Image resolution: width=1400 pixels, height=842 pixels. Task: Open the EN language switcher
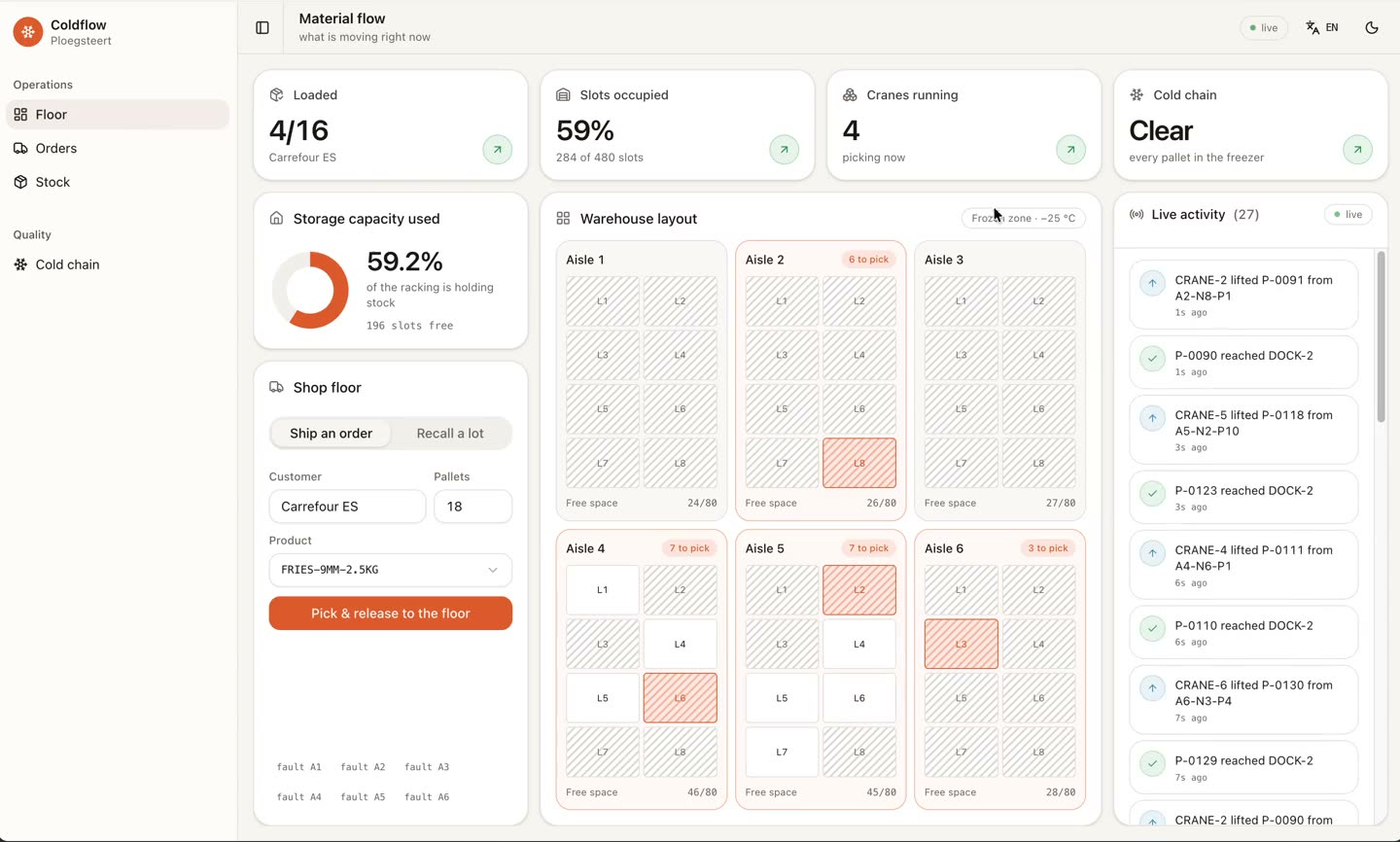[x=1322, y=28]
